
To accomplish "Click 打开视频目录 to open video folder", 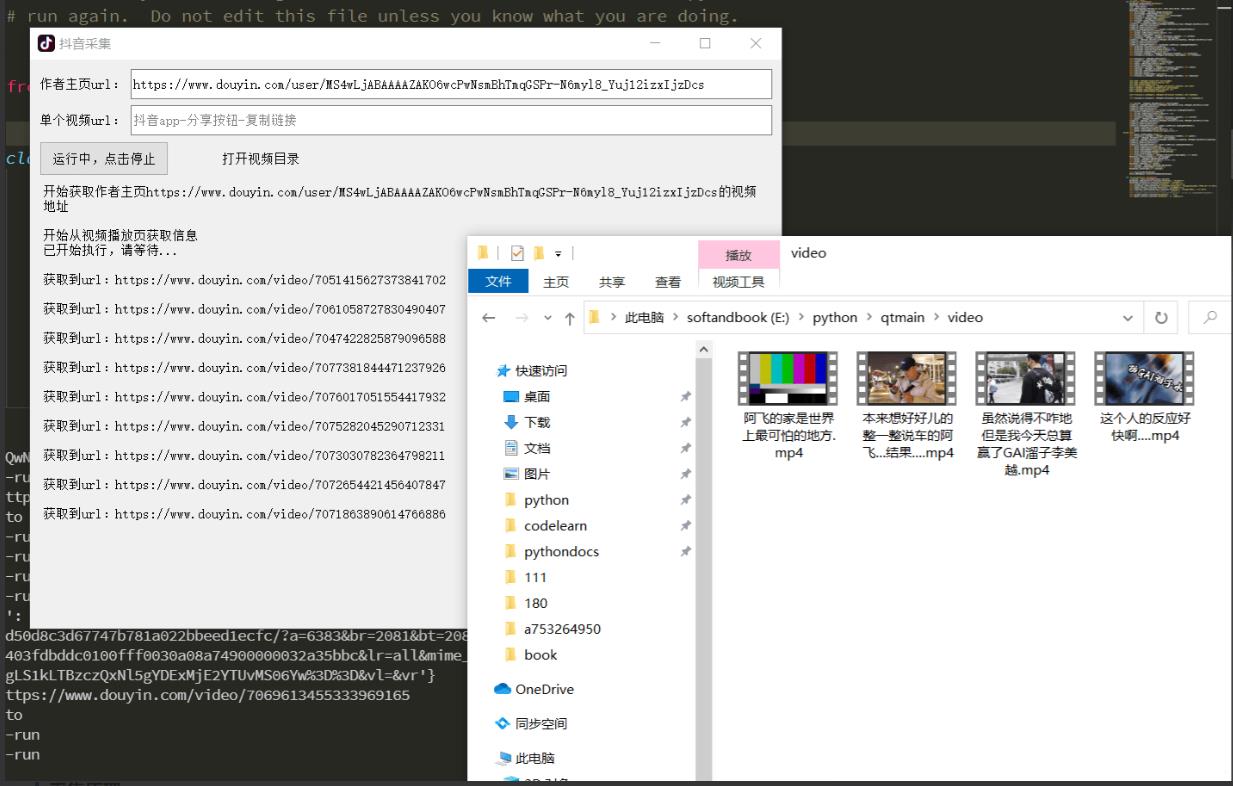I will [x=260, y=159].
